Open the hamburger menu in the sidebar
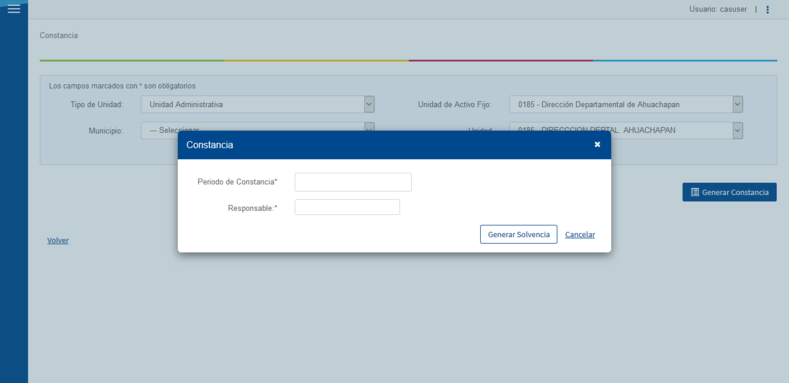This screenshot has width=789, height=383. [14, 9]
